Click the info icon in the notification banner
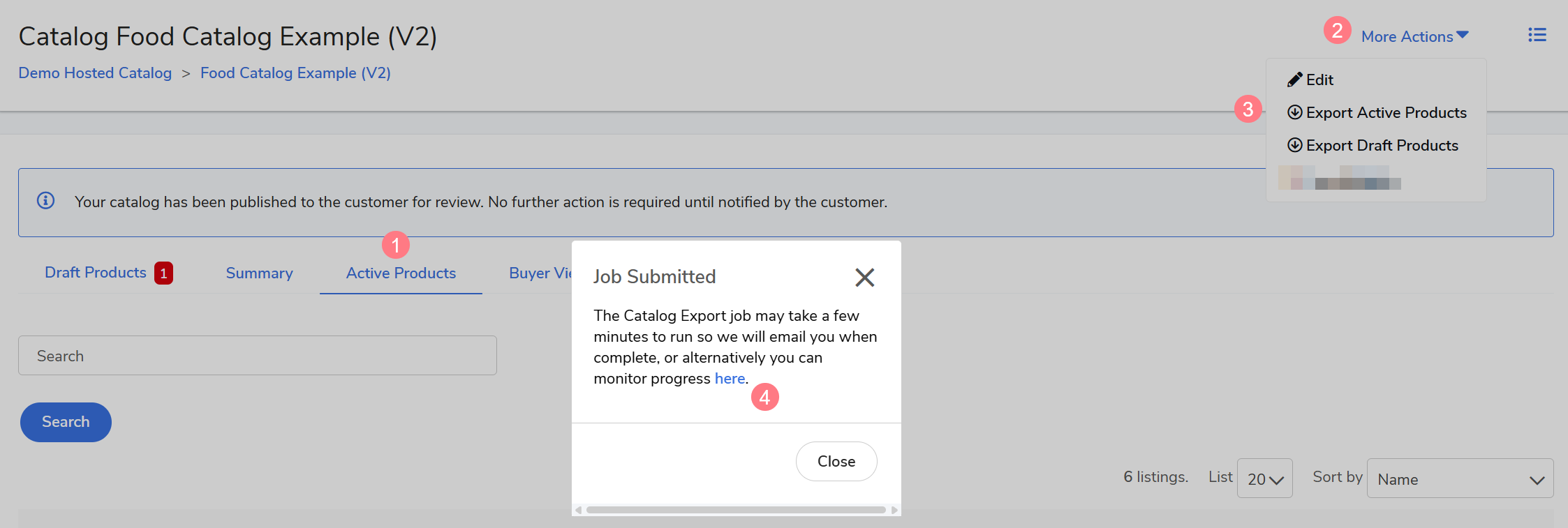The width and height of the screenshot is (1568, 528). pyautogui.click(x=45, y=201)
